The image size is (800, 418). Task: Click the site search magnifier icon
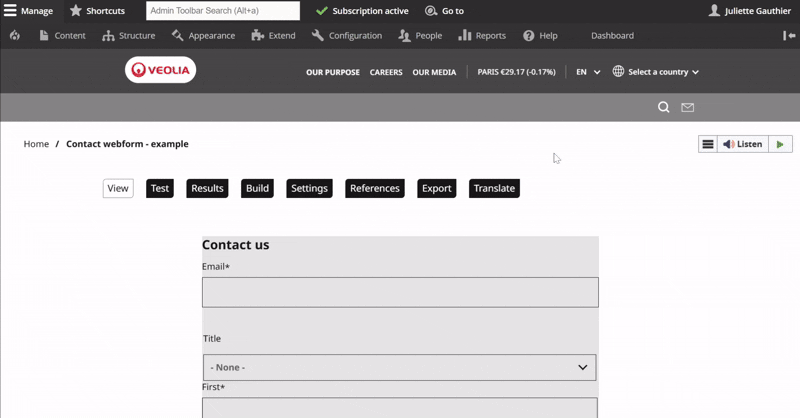(x=663, y=107)
